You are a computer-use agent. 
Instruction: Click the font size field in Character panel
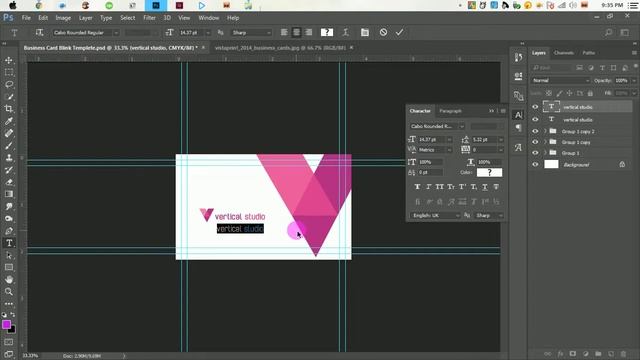click(432, 140)
